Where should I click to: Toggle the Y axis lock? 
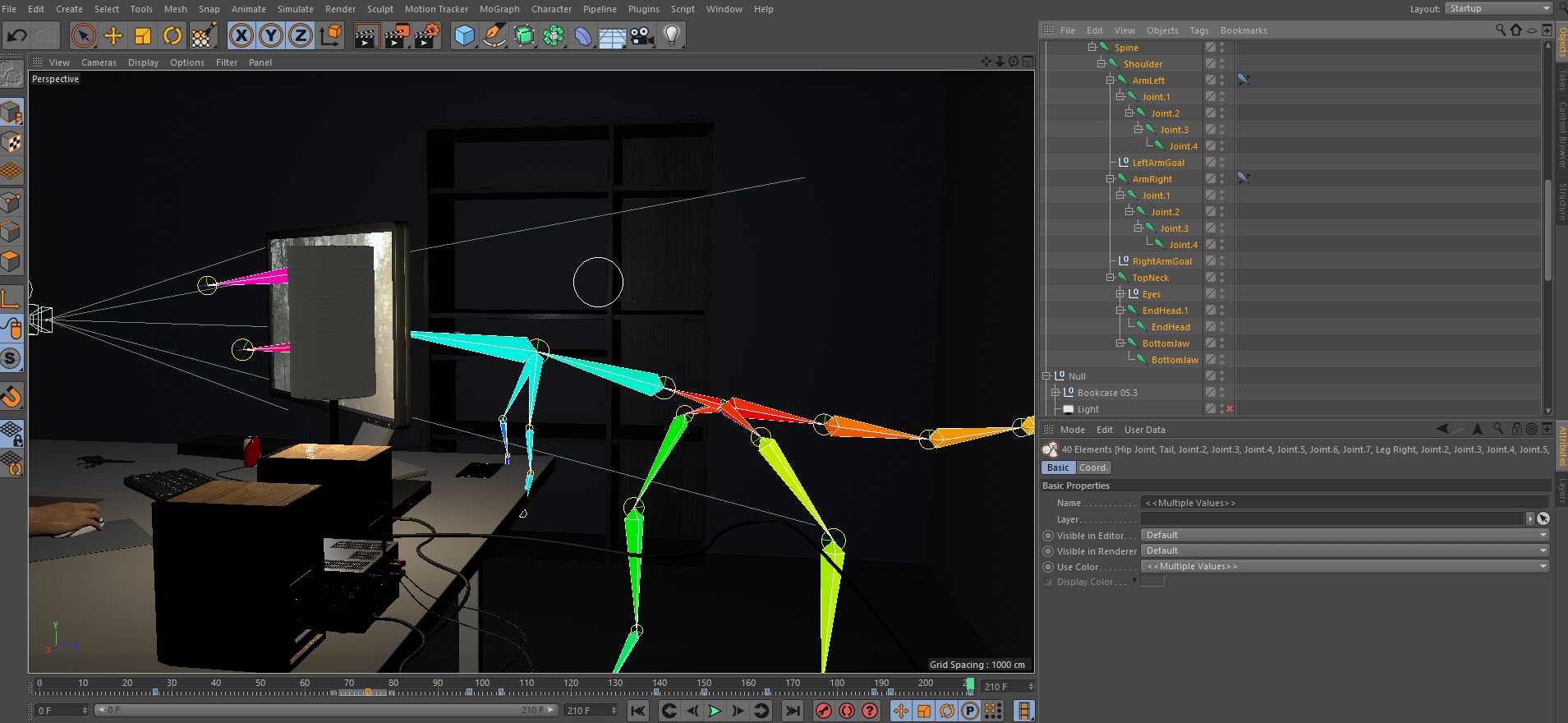[x=270, y=35]
